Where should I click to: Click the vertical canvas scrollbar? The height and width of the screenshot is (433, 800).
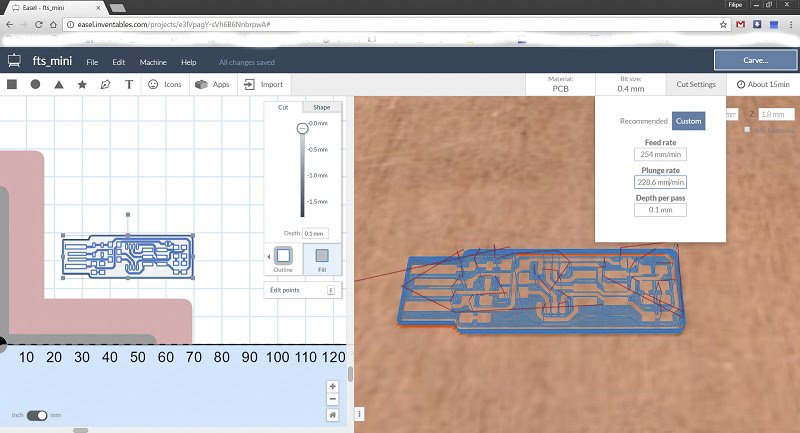tap(350, 374)
